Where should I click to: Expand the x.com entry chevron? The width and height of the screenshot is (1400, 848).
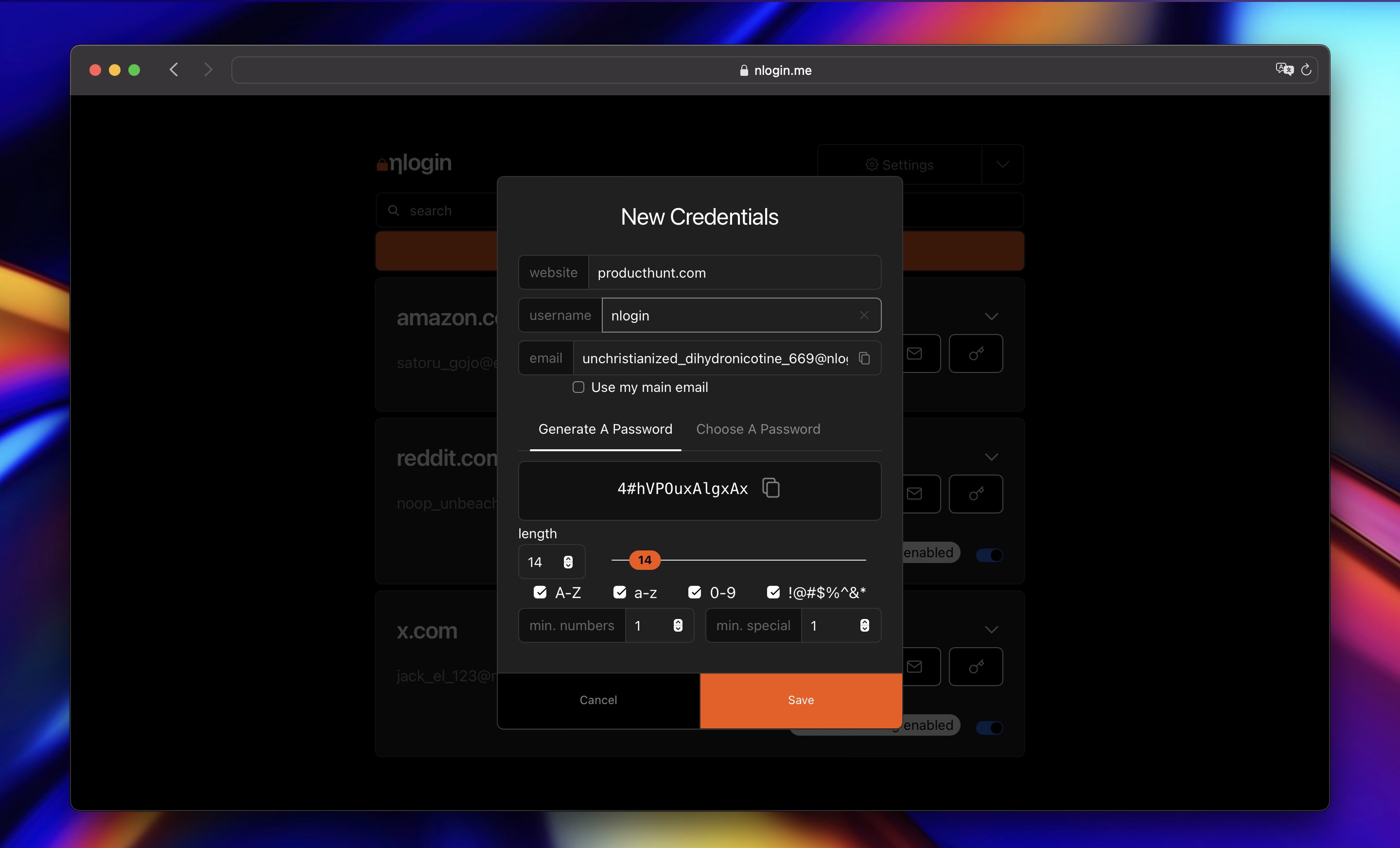click(x=992, y=629)
